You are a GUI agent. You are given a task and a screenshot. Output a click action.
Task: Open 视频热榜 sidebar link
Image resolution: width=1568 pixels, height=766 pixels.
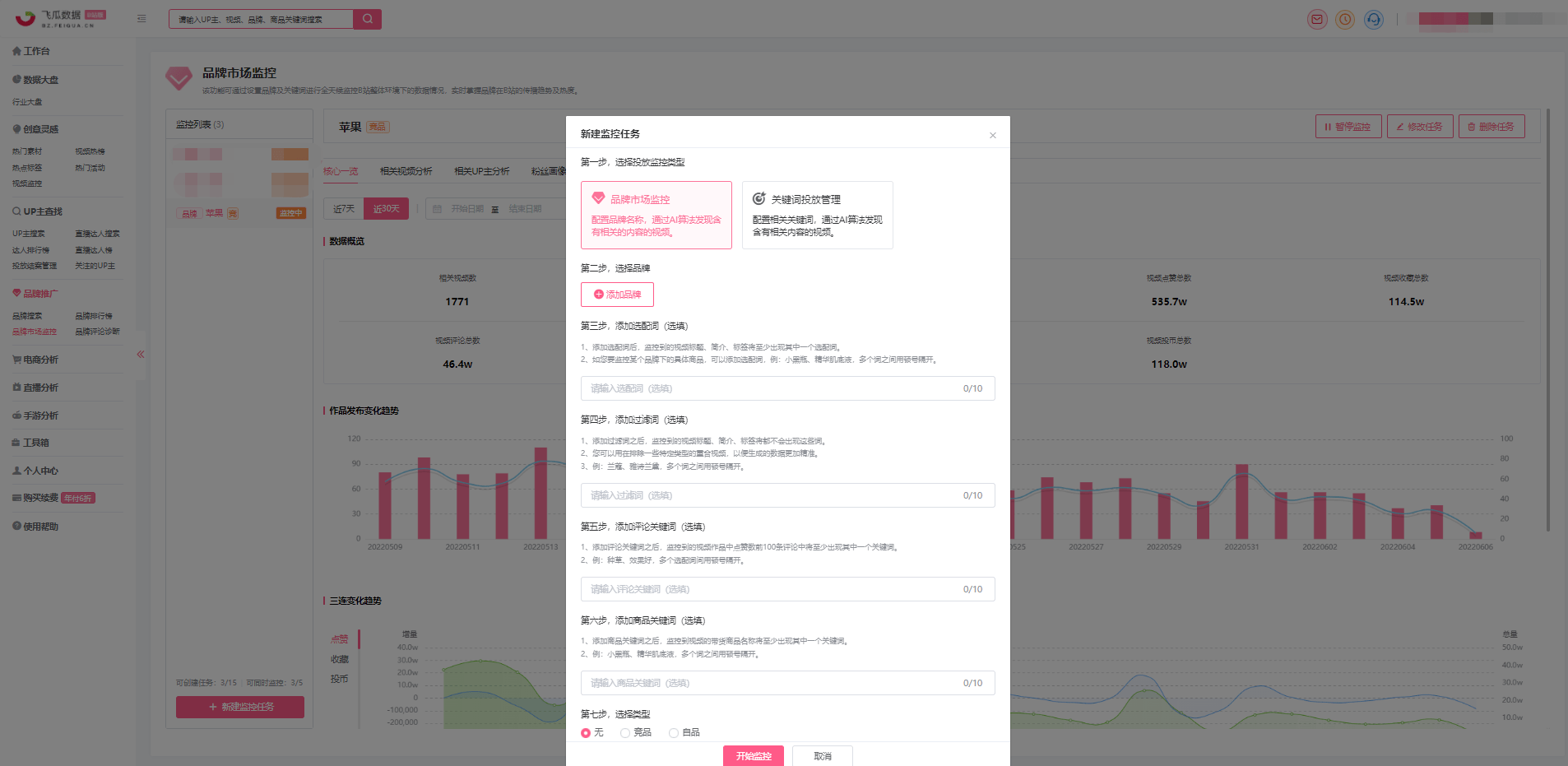click(x=90, y=151)
